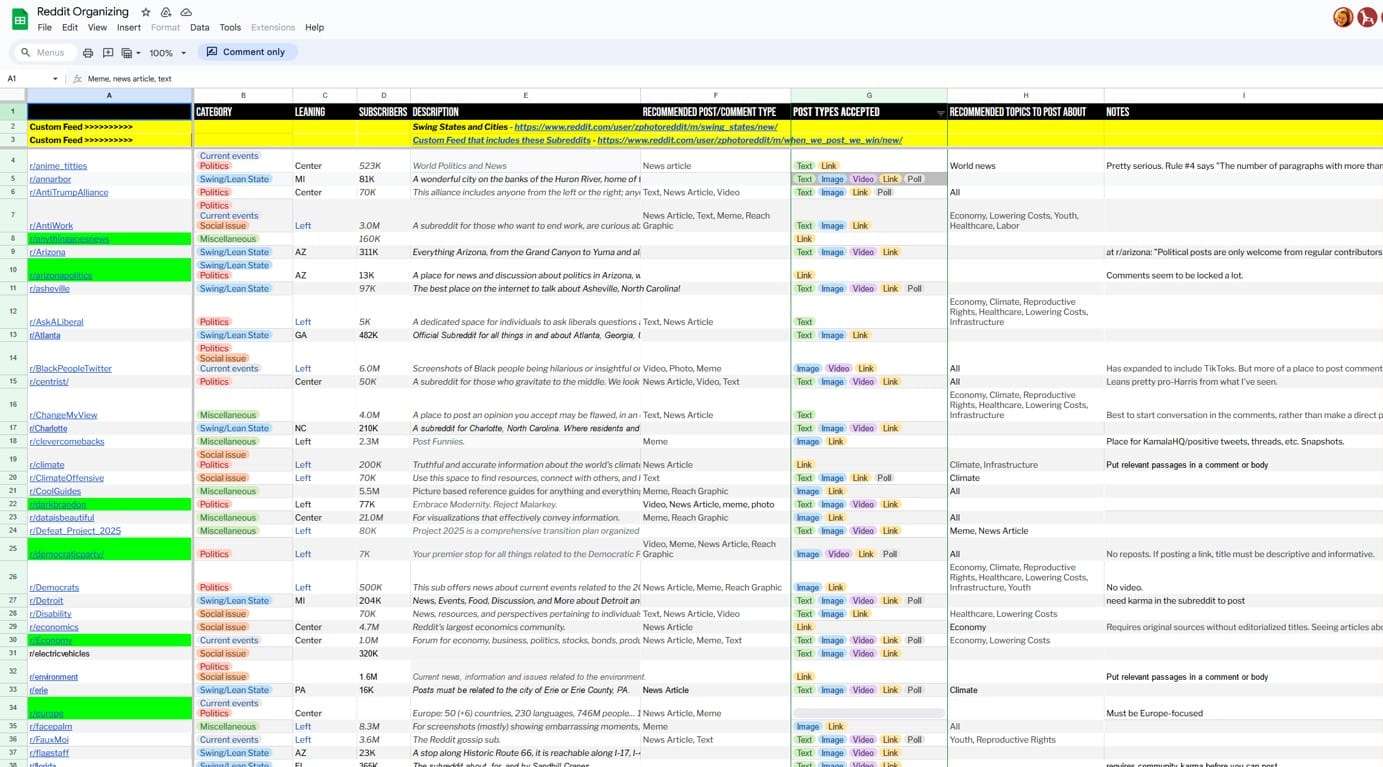This screenshot has width=1383, height=767.
Task: Click the first collaborator avatar
Action: [1343, 17]
